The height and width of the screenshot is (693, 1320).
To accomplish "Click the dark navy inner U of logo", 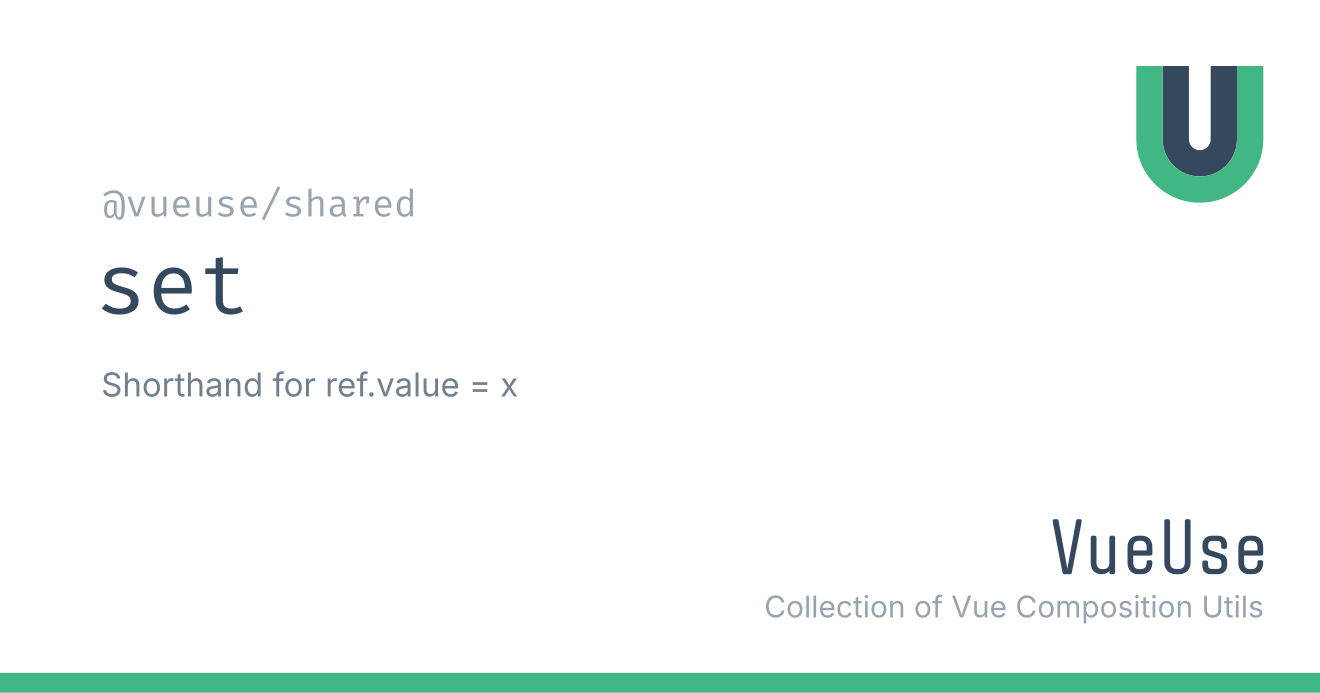I will [x=1199, y=120].
